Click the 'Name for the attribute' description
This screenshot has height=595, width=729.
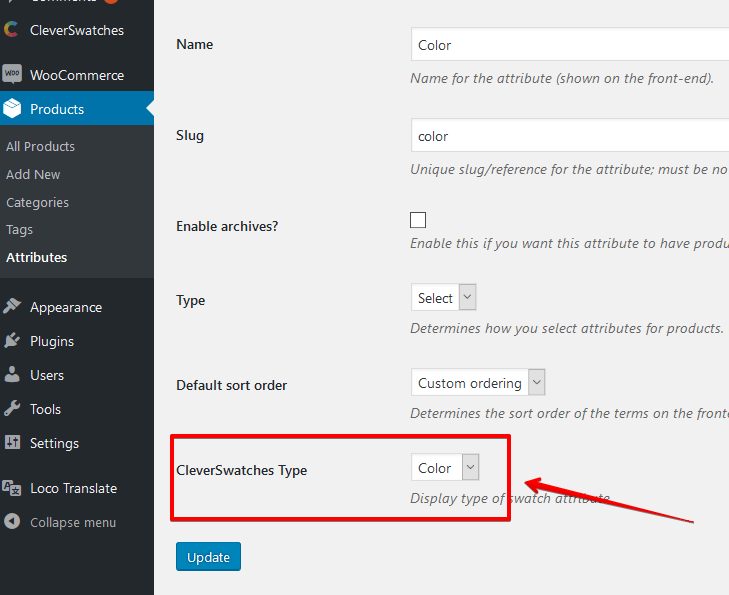click(562, 79)
